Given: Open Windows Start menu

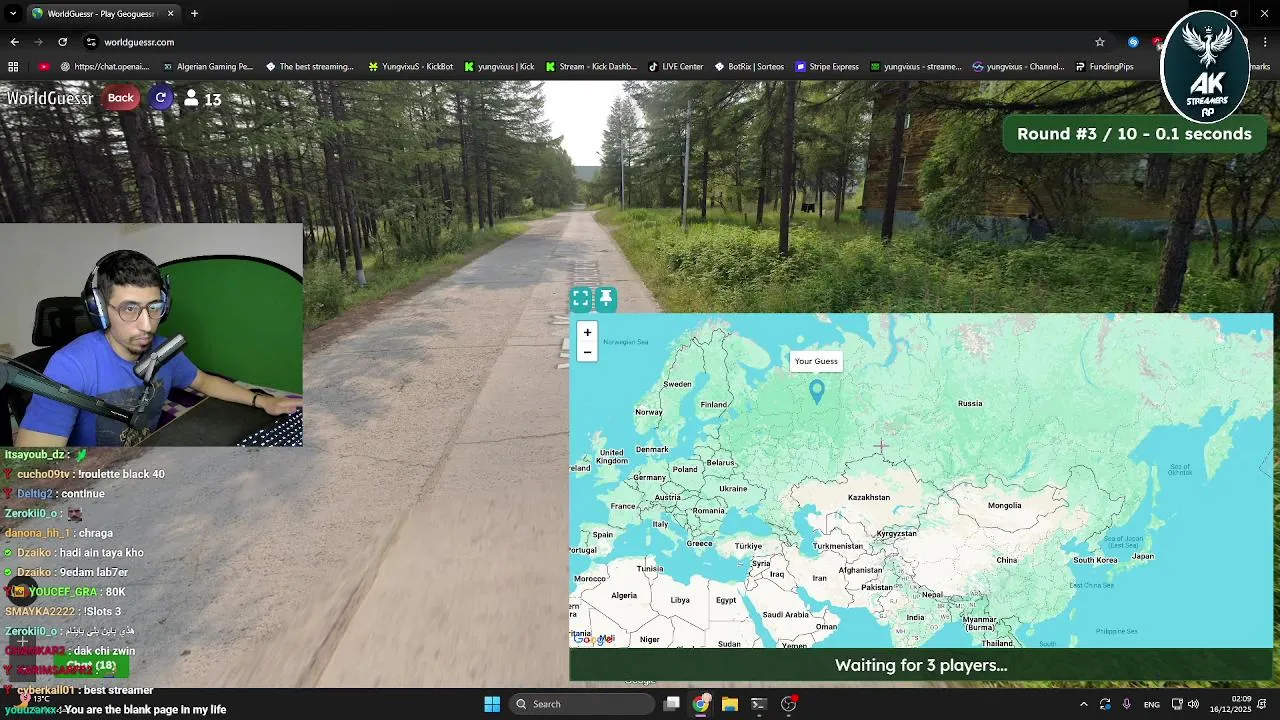Looking at the screenshot, I should (x=492, y=704).
